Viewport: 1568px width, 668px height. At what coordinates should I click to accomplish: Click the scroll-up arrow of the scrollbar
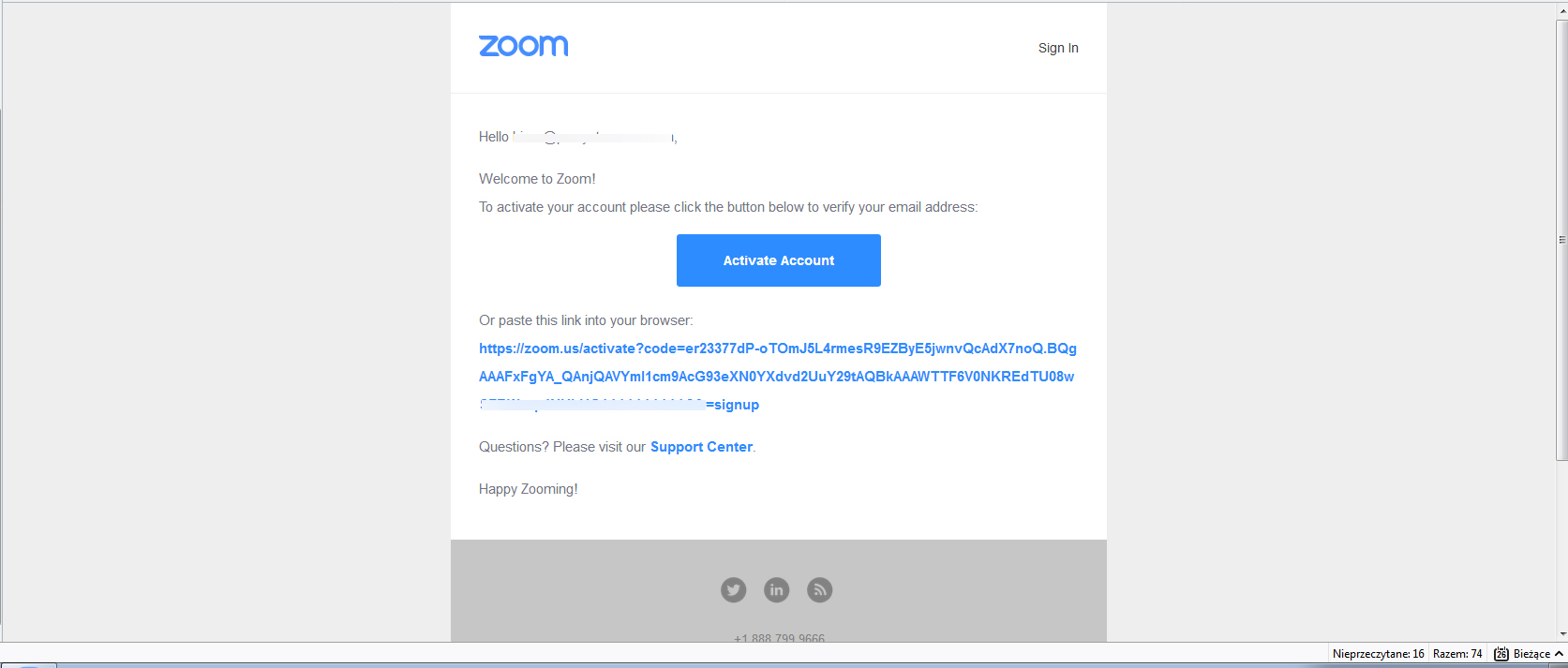[1561, 9]
